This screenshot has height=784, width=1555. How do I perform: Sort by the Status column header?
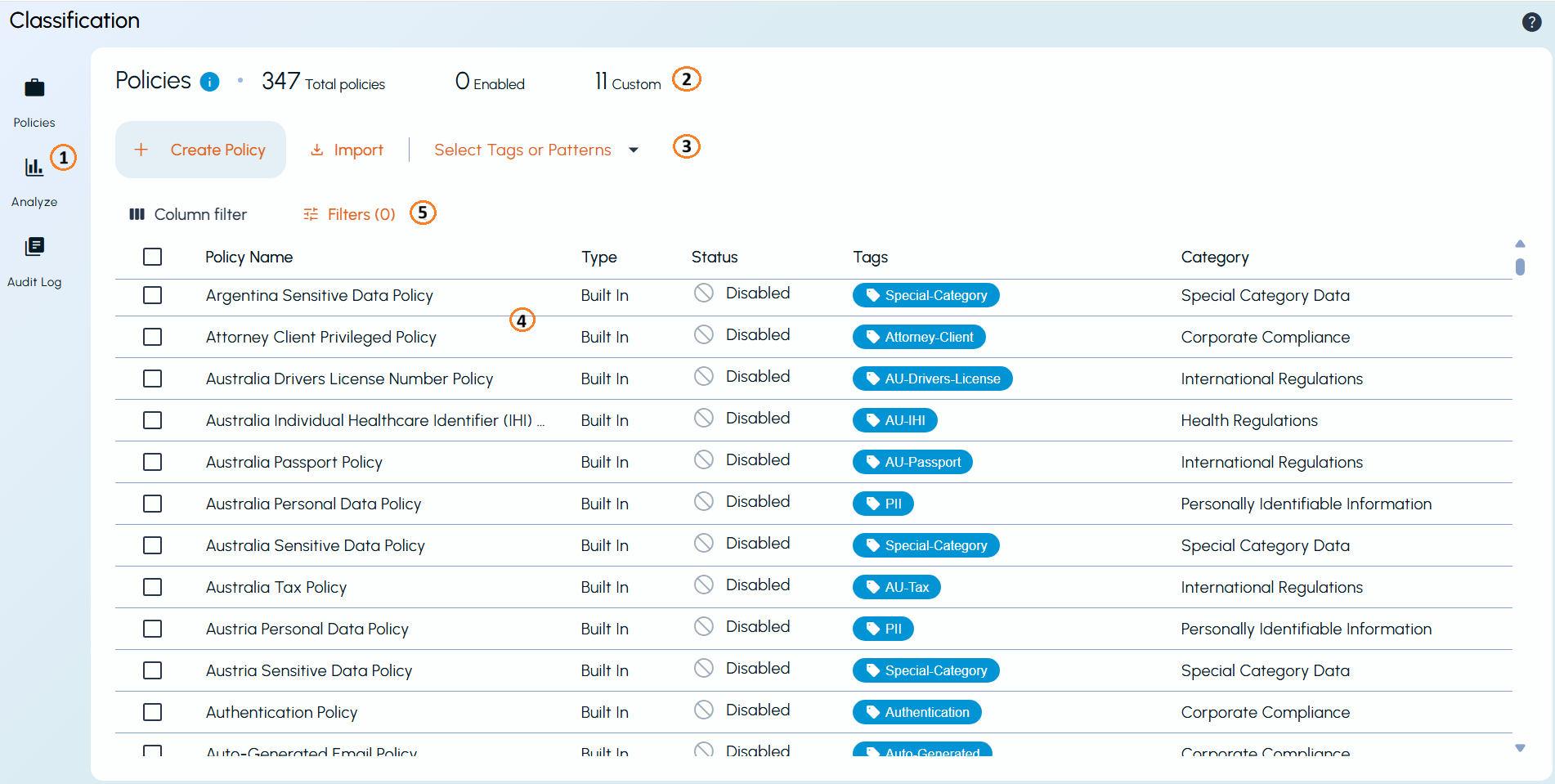point(715,257)
